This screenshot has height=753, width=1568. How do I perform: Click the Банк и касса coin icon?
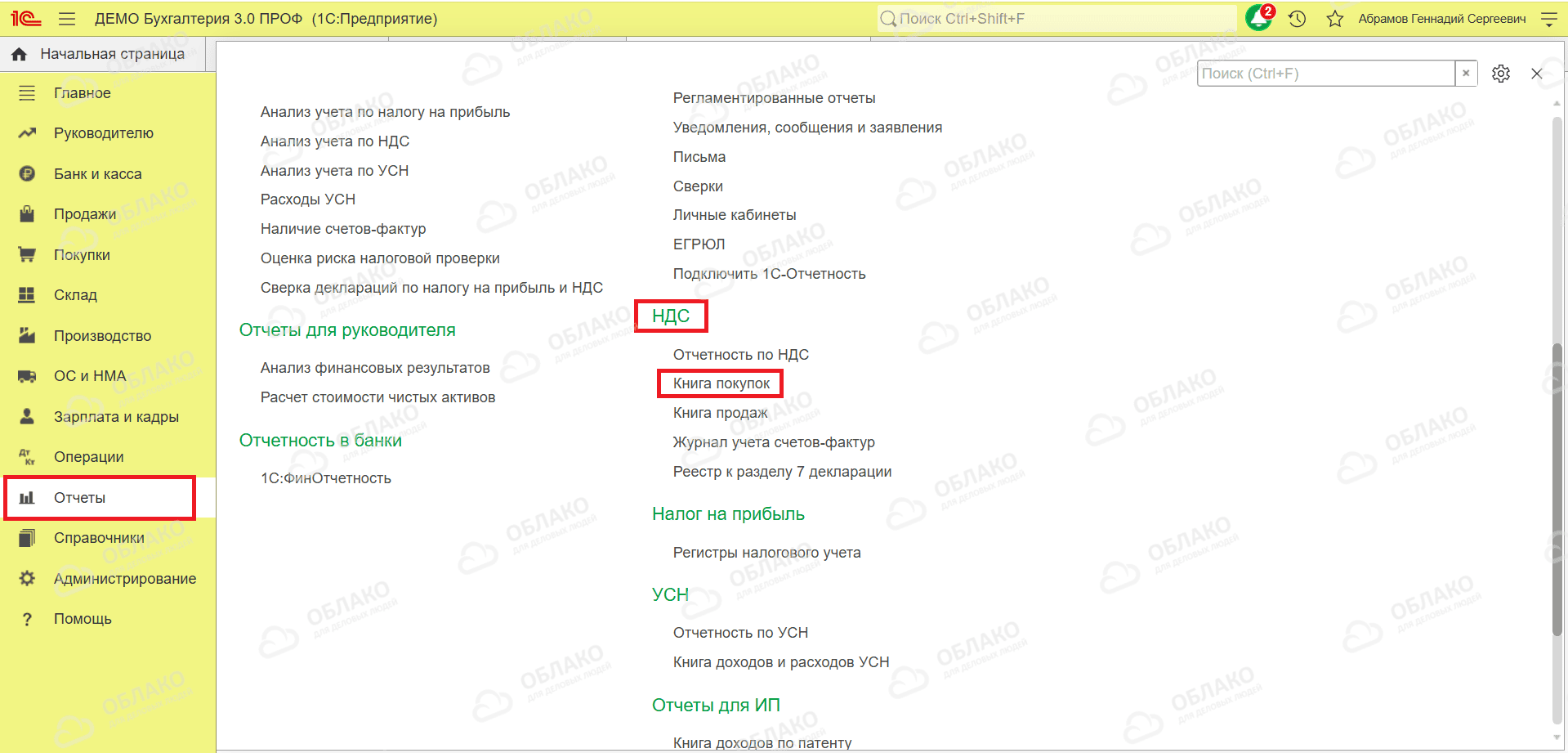pos(27,173)
